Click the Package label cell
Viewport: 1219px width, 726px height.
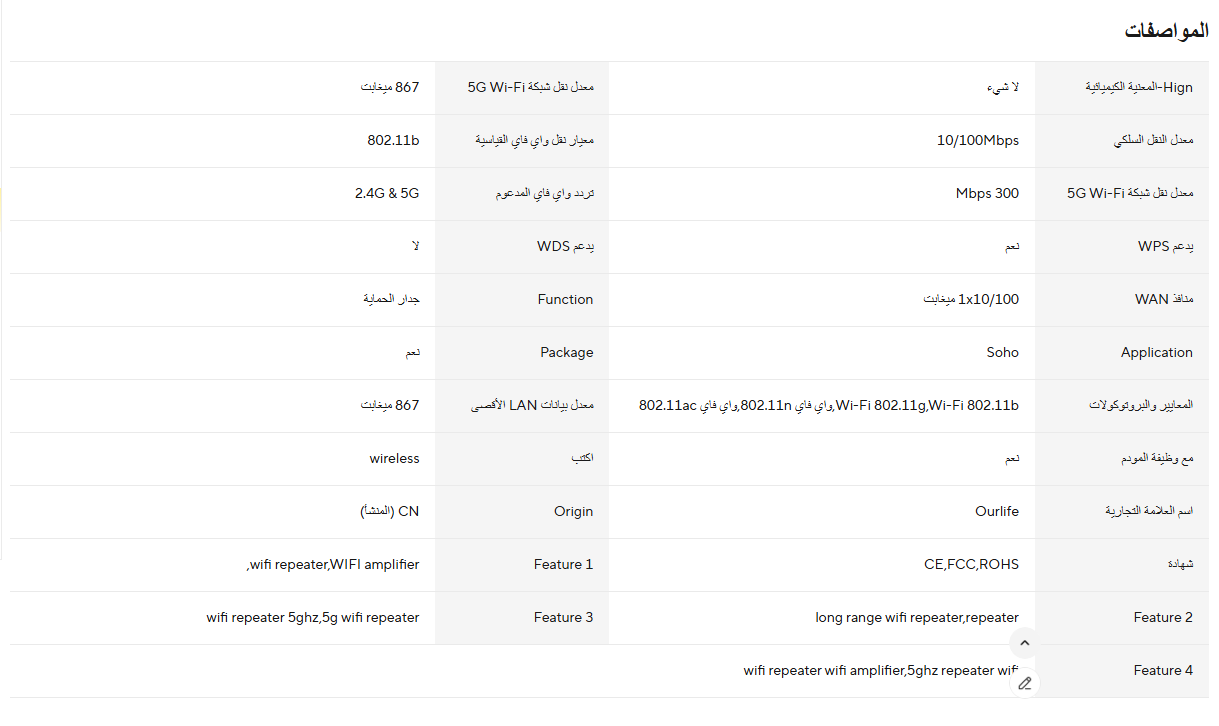pyautogui.click(x=522, y=353)
